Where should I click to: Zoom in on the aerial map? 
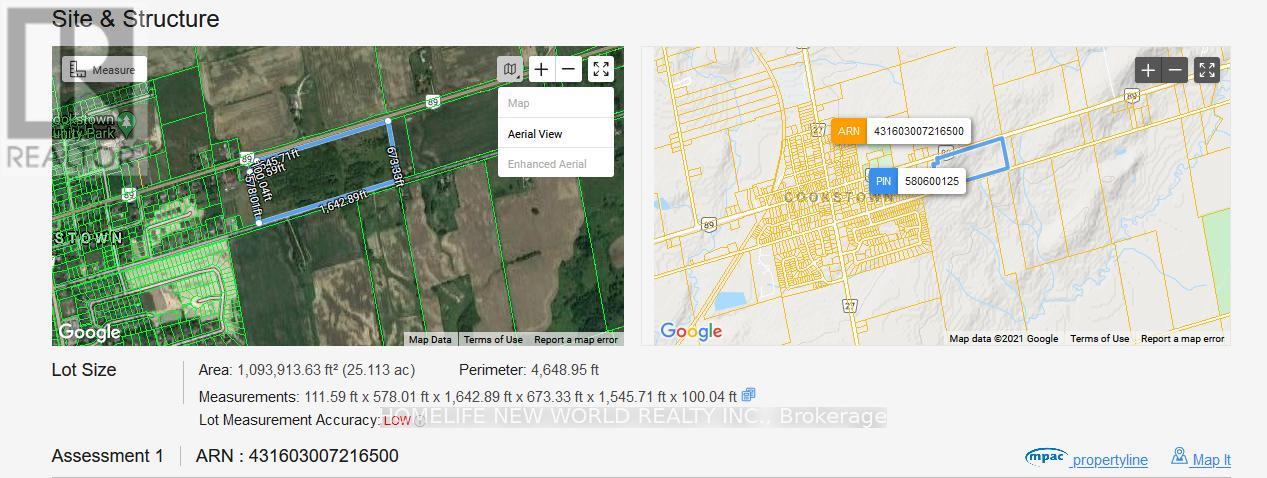click(x=541, y=69)
